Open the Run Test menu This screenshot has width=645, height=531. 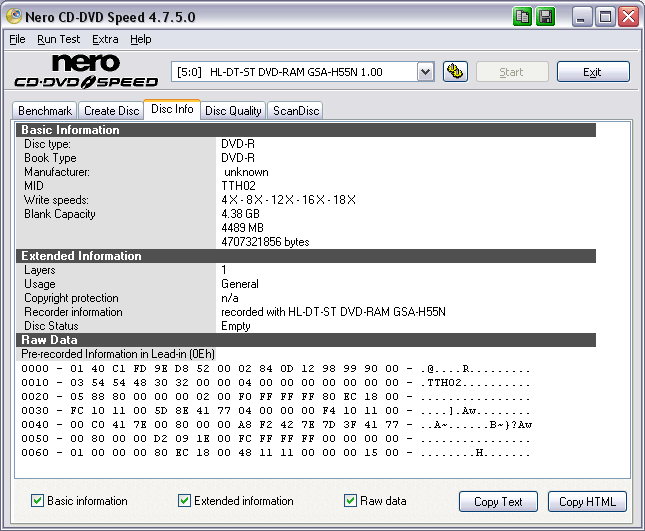click(x=58, y=39)
